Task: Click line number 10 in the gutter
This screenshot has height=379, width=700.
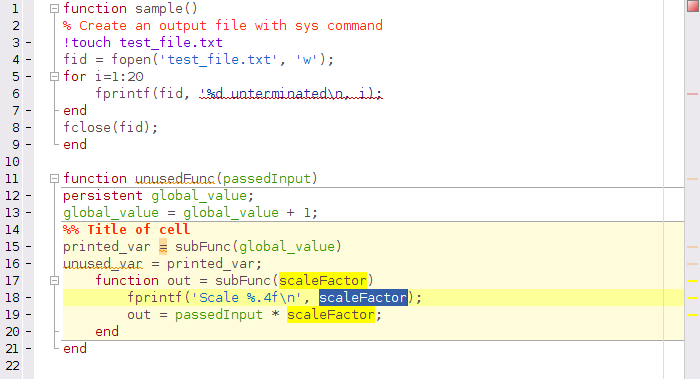Action: pos(12,162)
